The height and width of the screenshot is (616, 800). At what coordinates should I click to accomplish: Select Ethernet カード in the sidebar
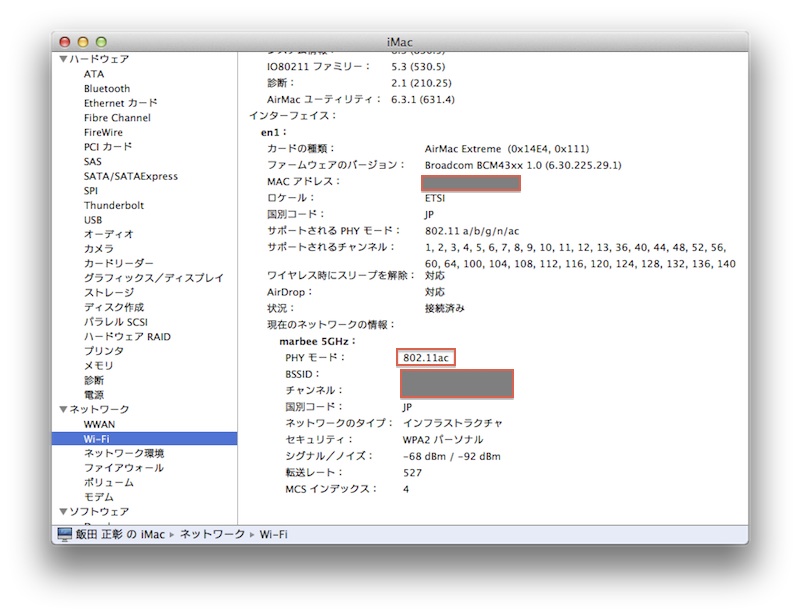click(x=120, y=103)
